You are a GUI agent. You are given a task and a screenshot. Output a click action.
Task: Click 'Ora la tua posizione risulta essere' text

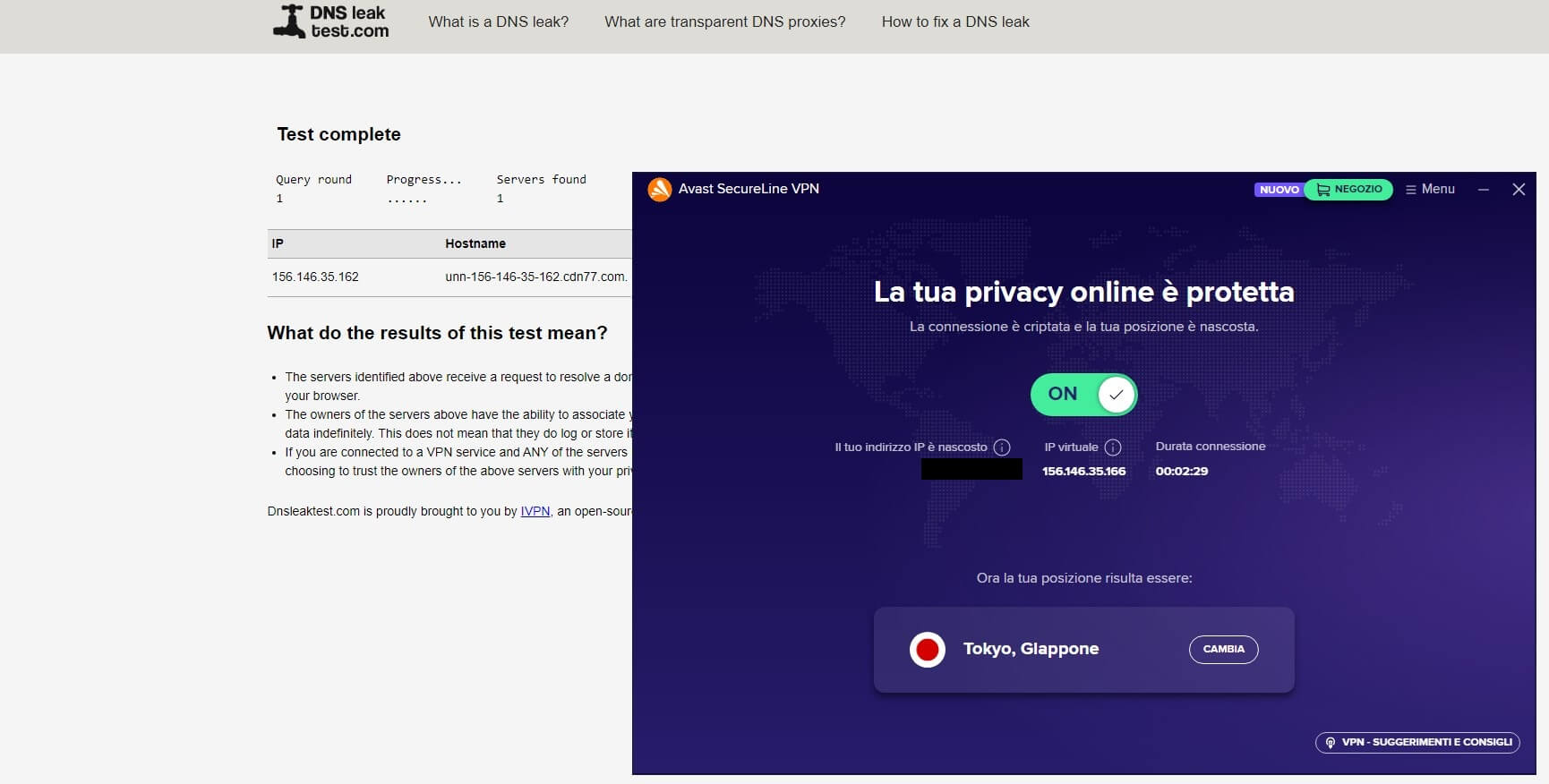coord(1084,578)
